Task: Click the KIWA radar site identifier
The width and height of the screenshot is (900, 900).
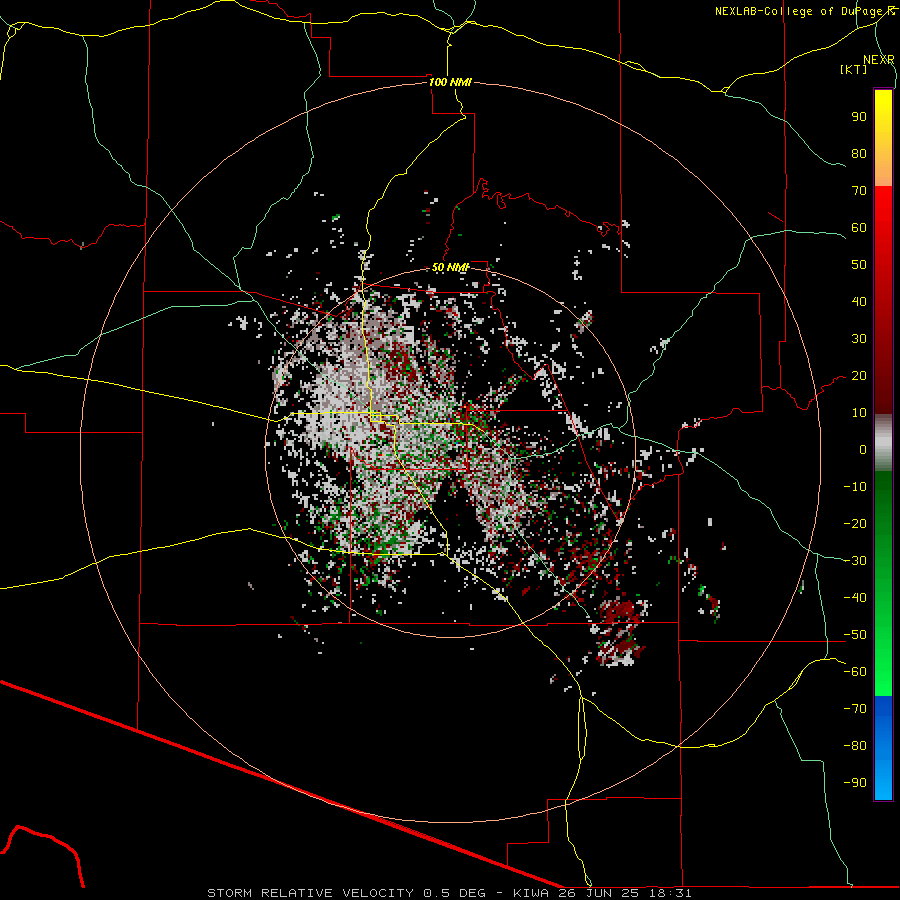Action: pyautogui.click(x=532, y=893)
